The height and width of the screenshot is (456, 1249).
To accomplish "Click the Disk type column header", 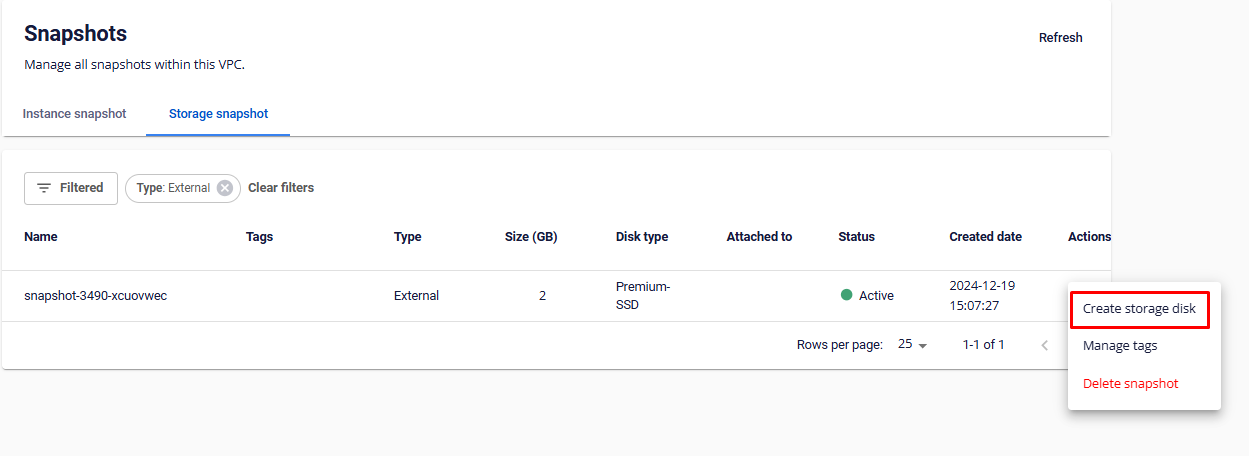I will click(641, 237).
